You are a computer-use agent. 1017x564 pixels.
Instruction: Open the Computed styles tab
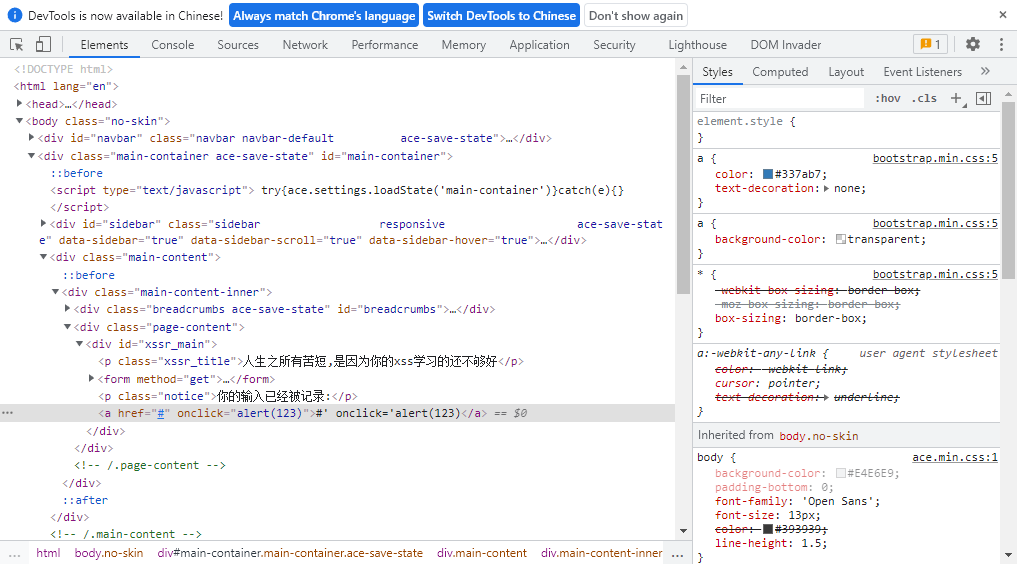click(x=780, y=71)
